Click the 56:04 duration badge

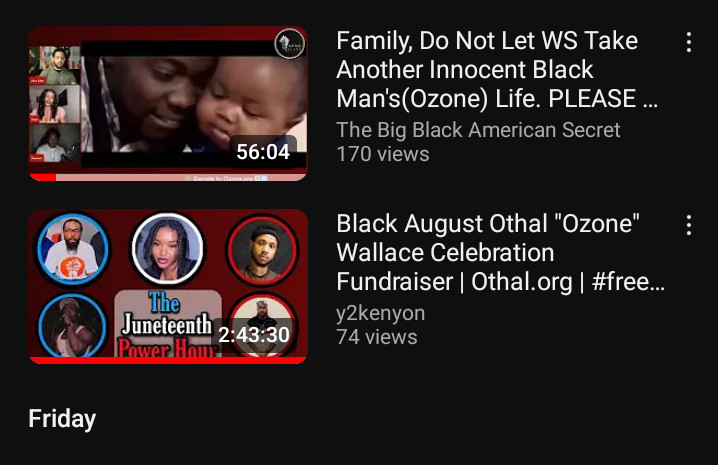[x=263, y=152]
